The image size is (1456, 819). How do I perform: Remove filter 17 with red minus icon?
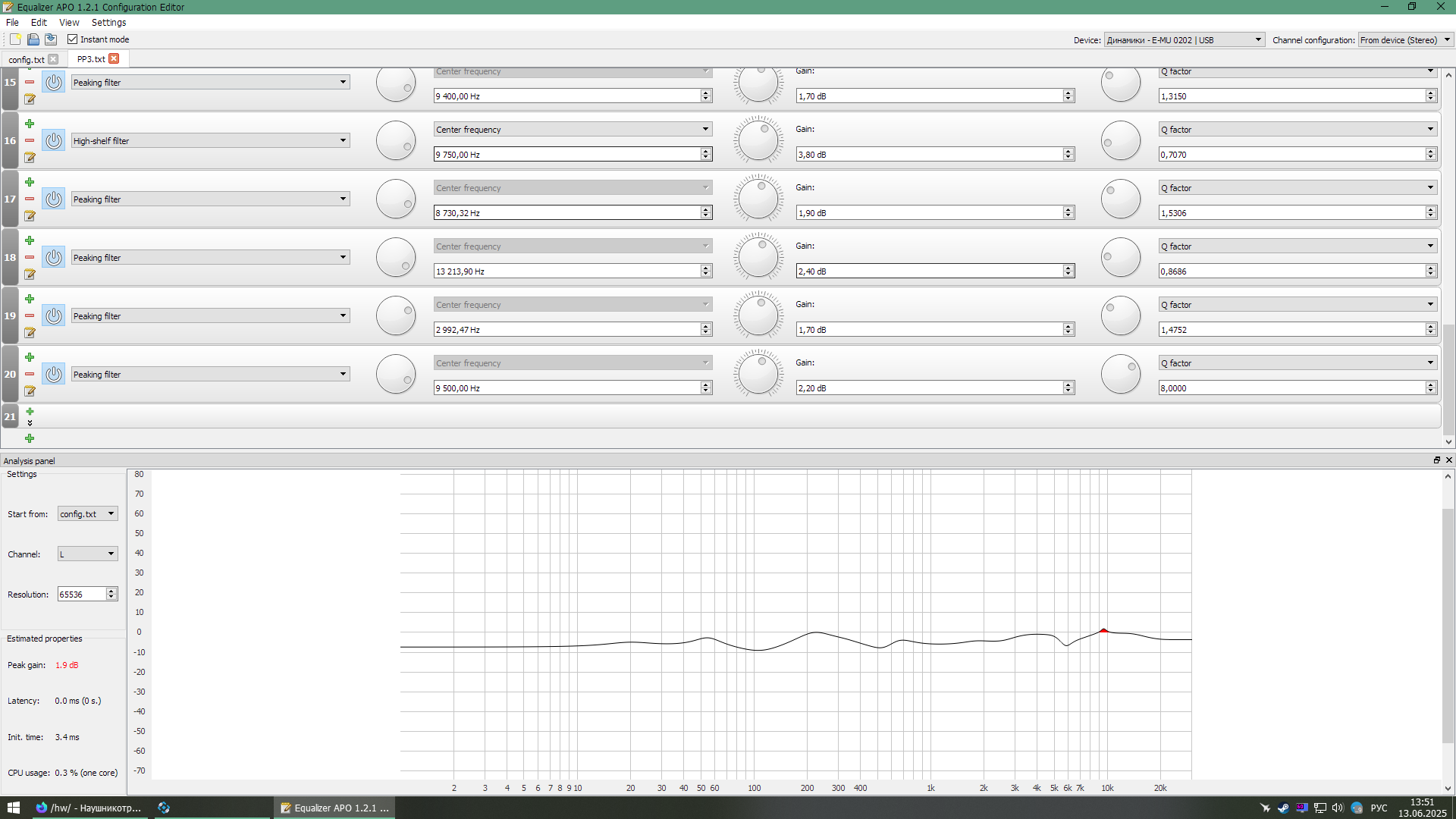click(x=30, y=199)
